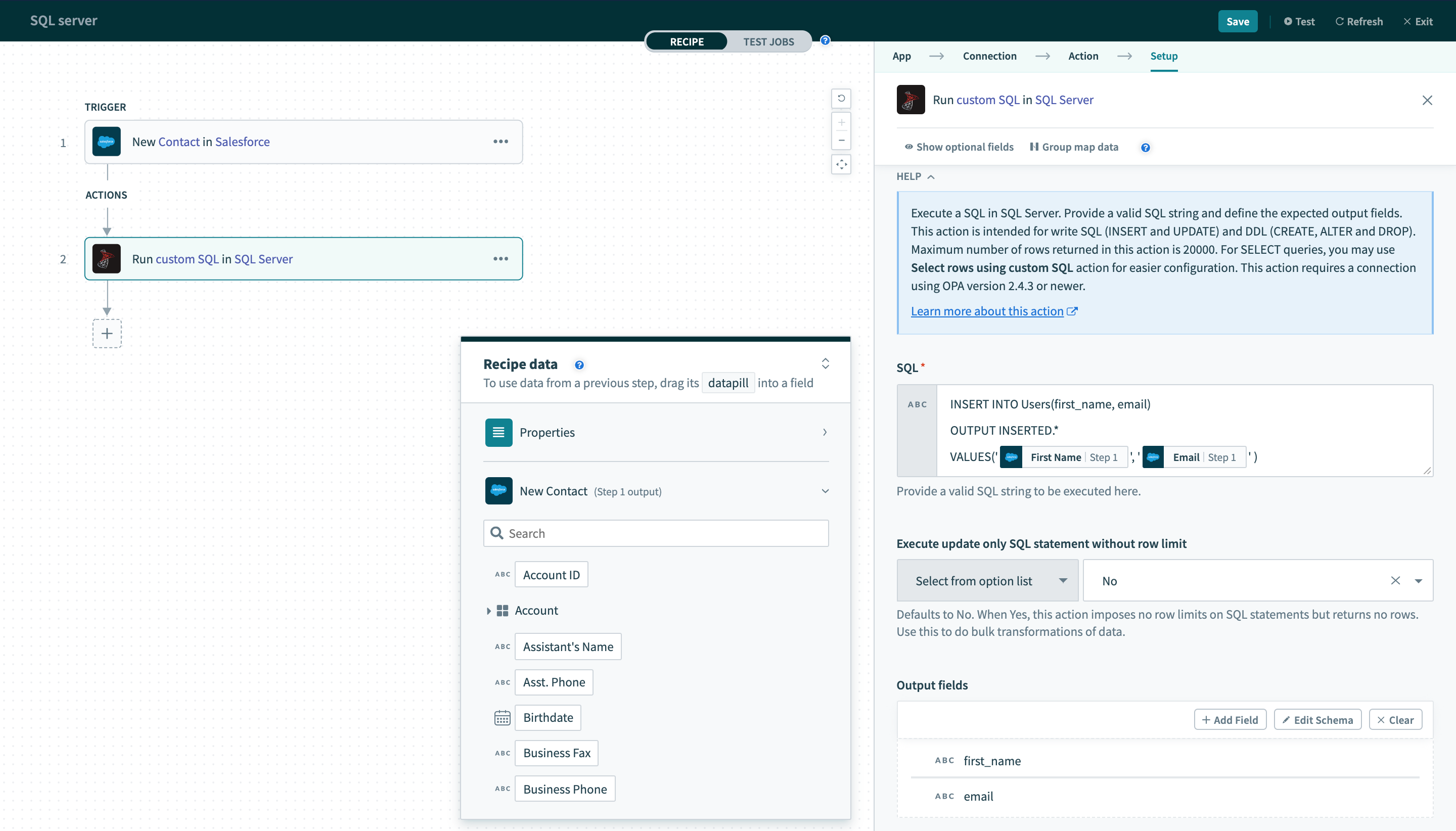Click the Recipe data question mark icon
This screenshot has width=1456, height=831.
[x=579, y=364]
